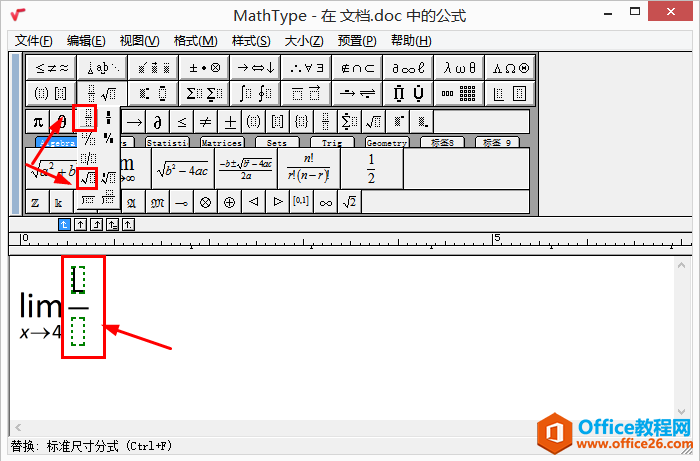Screen dimensions: 700x461
Task: Insert the not-equal symbol in small bar
Action: [x=206, y=121]
